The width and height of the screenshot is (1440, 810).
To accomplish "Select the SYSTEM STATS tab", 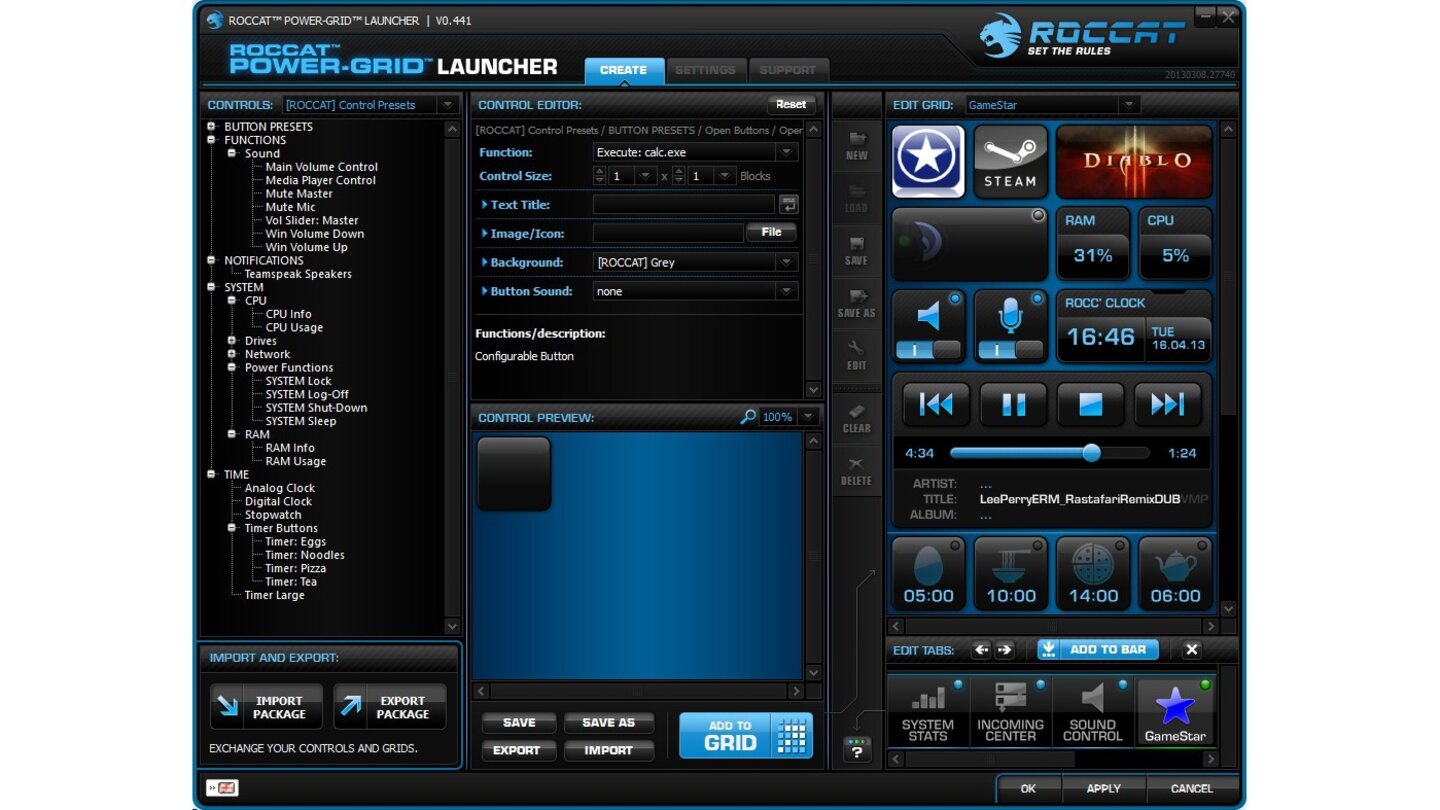I will point(928,712).
